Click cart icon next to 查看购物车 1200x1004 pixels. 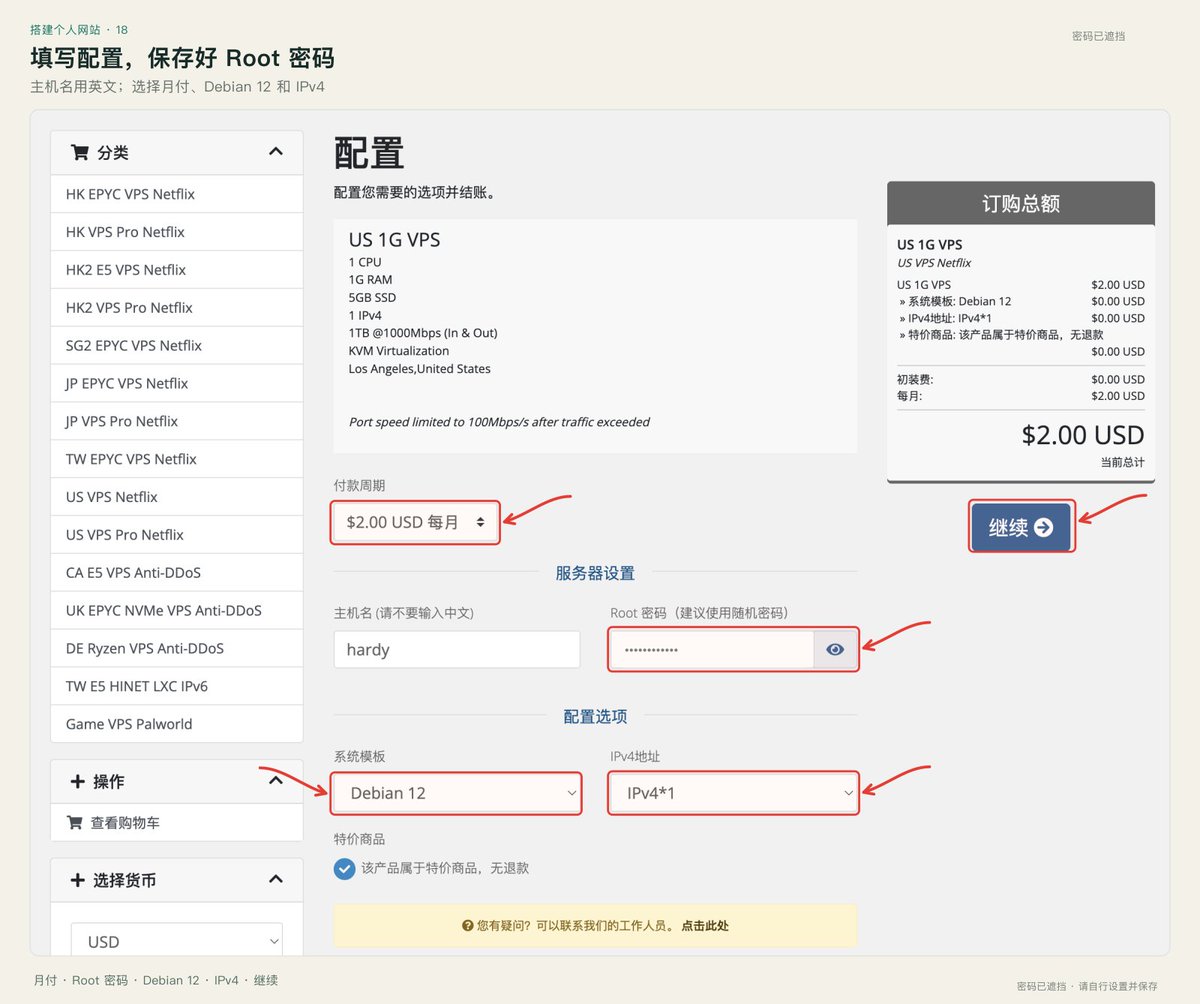[74, 823]
